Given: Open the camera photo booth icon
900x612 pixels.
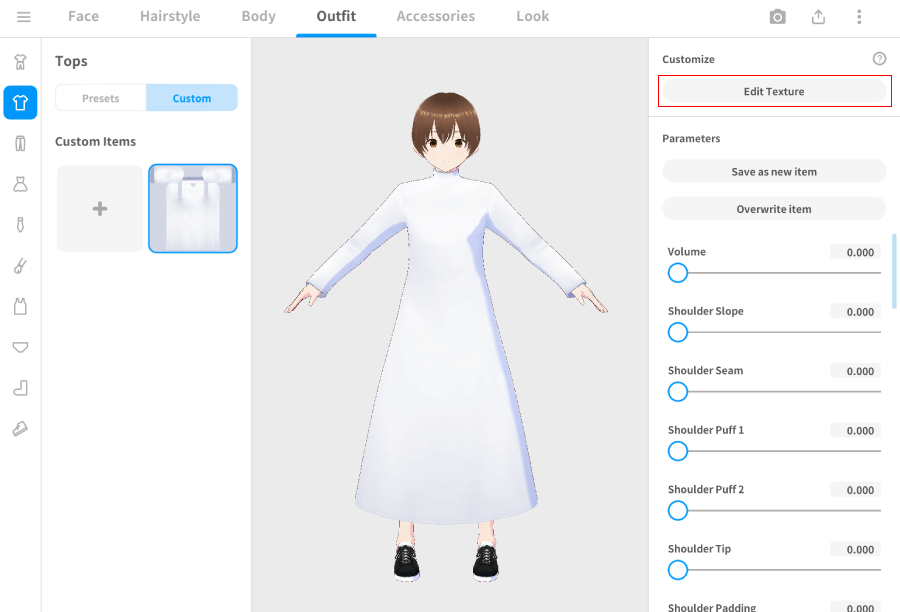Looking at the screenshot, I should point(777,17).
